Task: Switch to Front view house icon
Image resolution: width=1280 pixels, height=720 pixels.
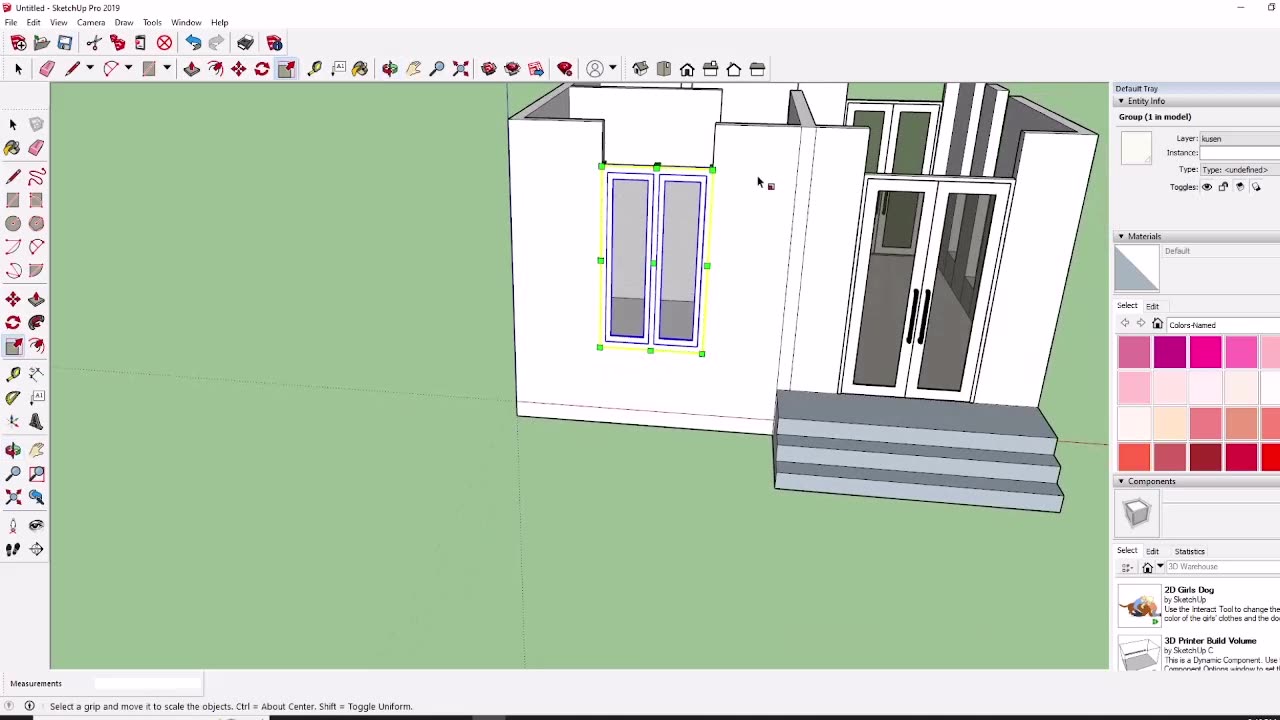Action: pos(687,69)
